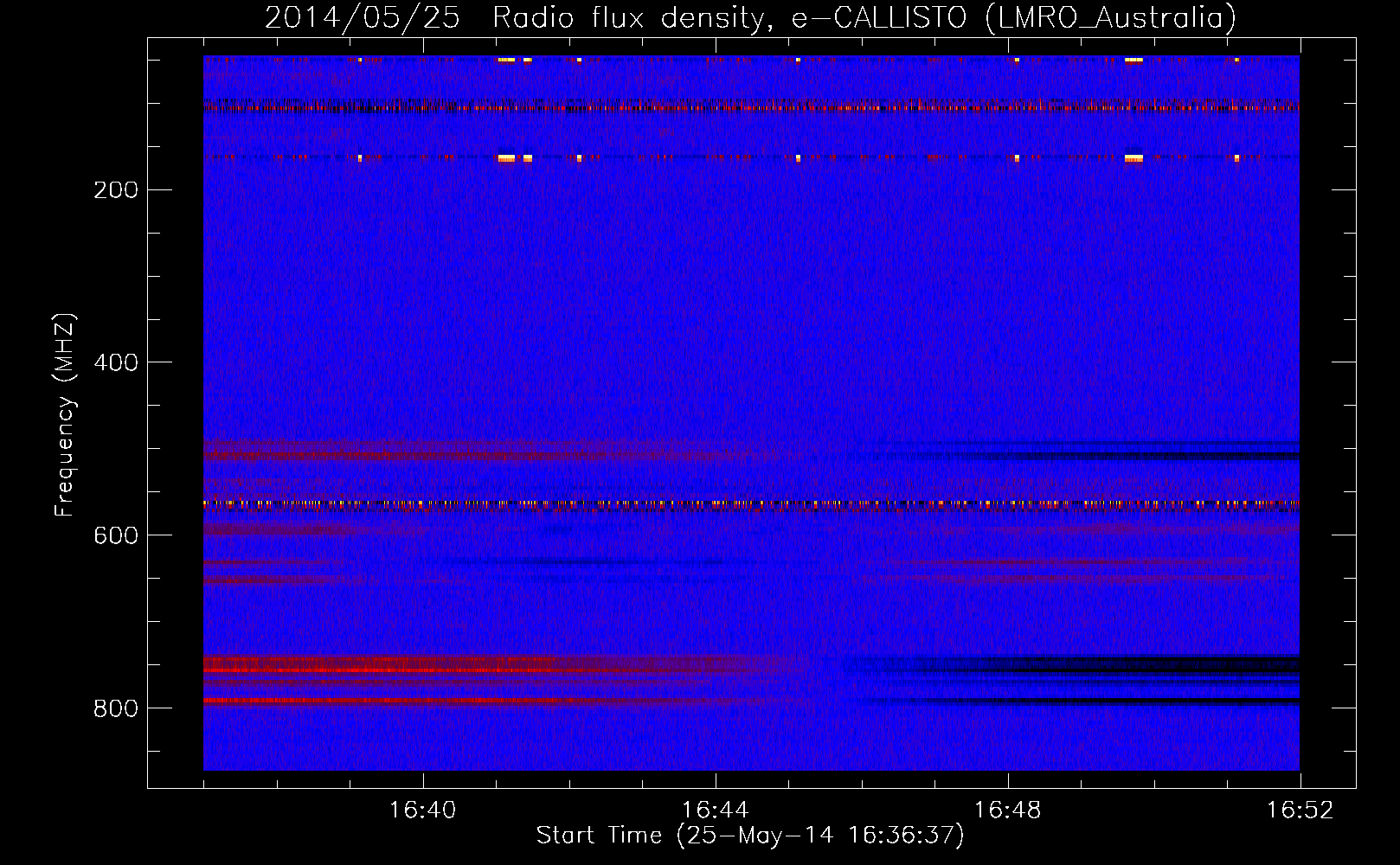Select the 200 frequency tick label
This screenshot has width=1400, height=865.
[x=116, y=190]
